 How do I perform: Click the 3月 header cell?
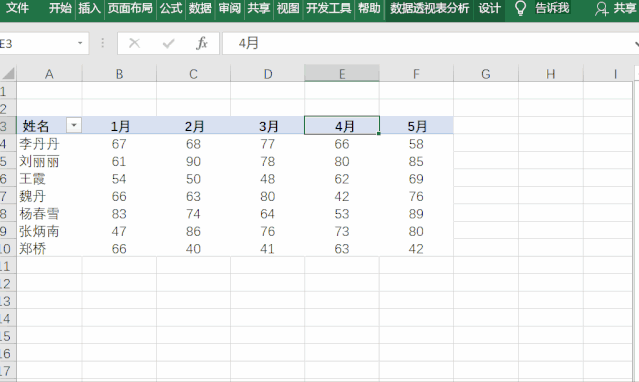click(x=267, y=126)
